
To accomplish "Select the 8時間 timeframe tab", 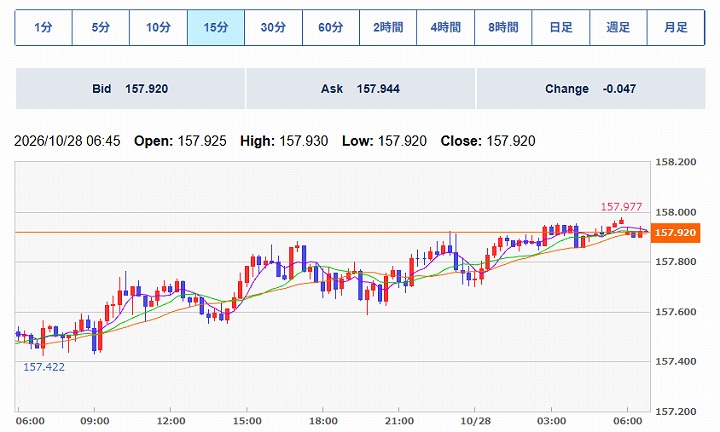I will click(503, 28).
